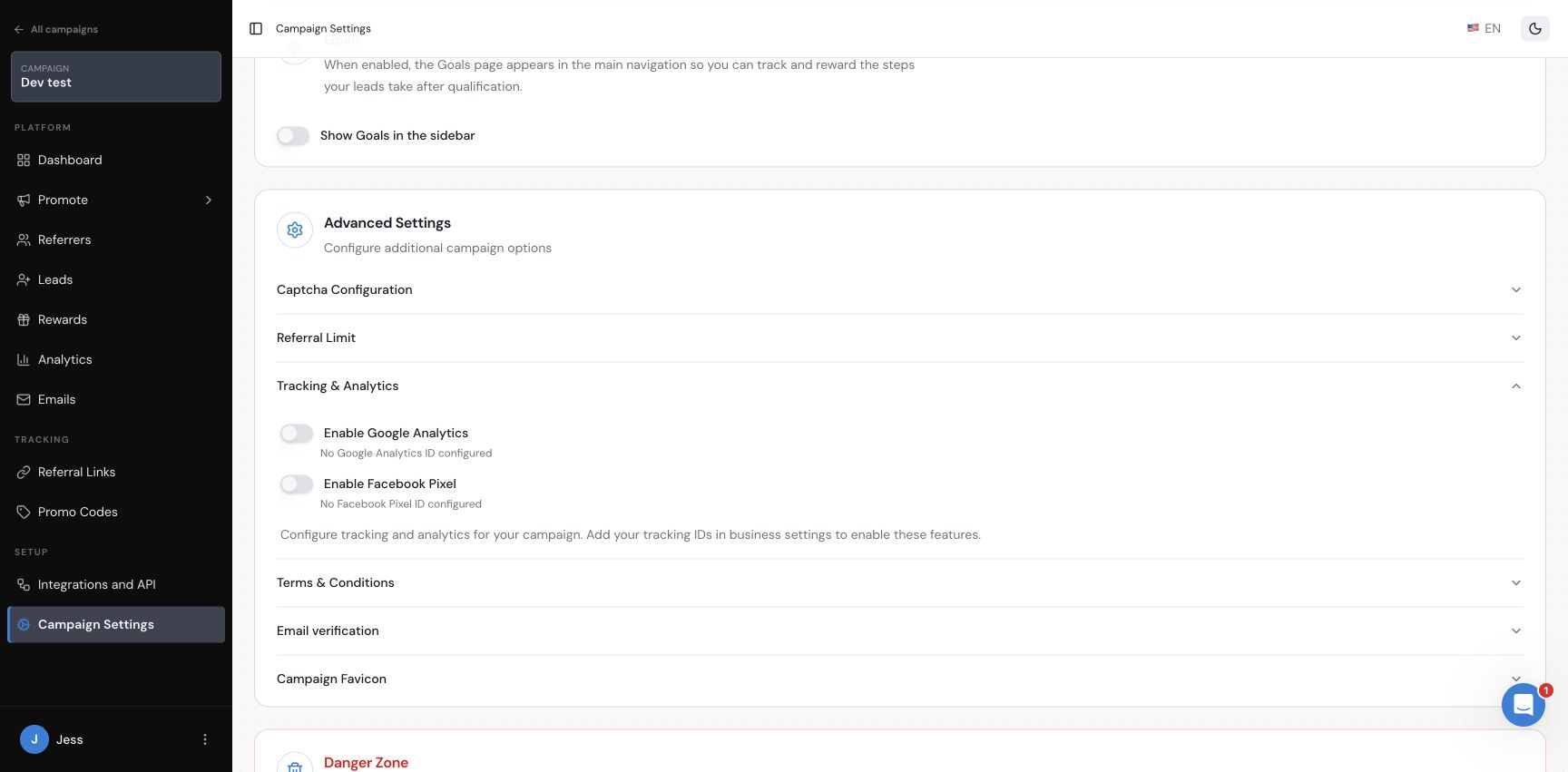Click the Promo Codes tag icon
Screen dimensions: 1568x772
pos(24,512)
